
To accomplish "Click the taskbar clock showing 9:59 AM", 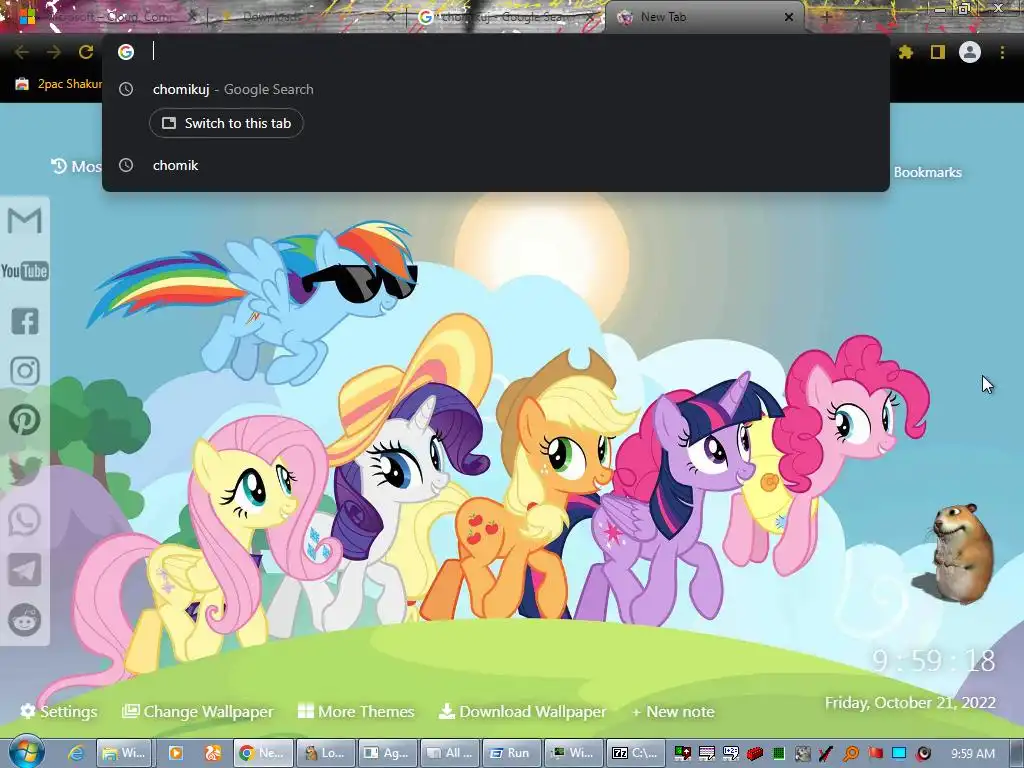I will pos(972,754).
